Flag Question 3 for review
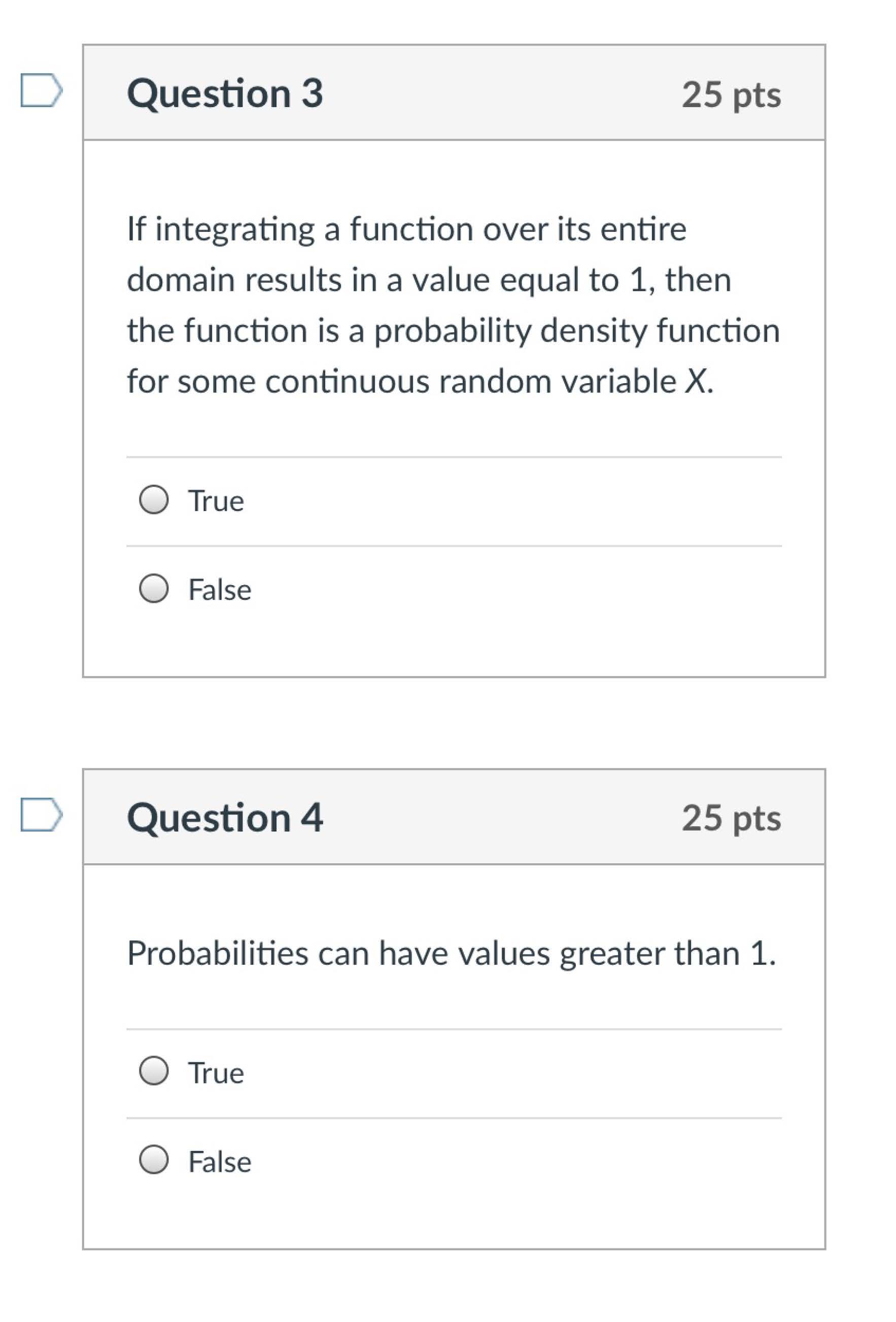 41,90
